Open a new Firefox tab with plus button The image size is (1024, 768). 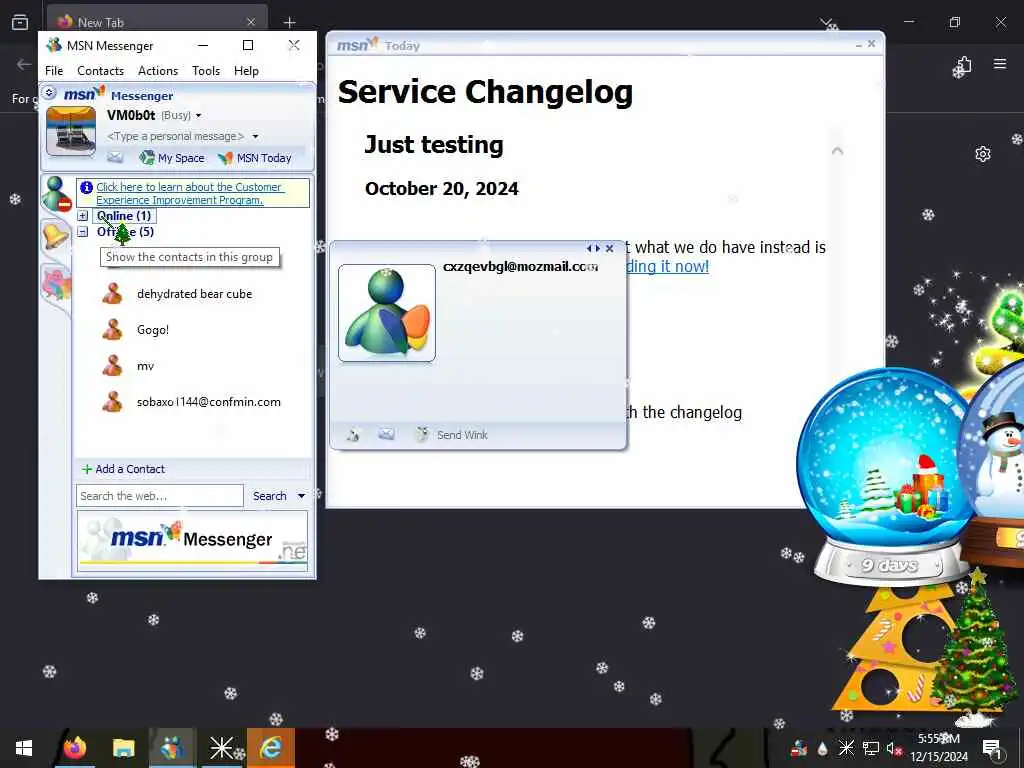point(289,22)
